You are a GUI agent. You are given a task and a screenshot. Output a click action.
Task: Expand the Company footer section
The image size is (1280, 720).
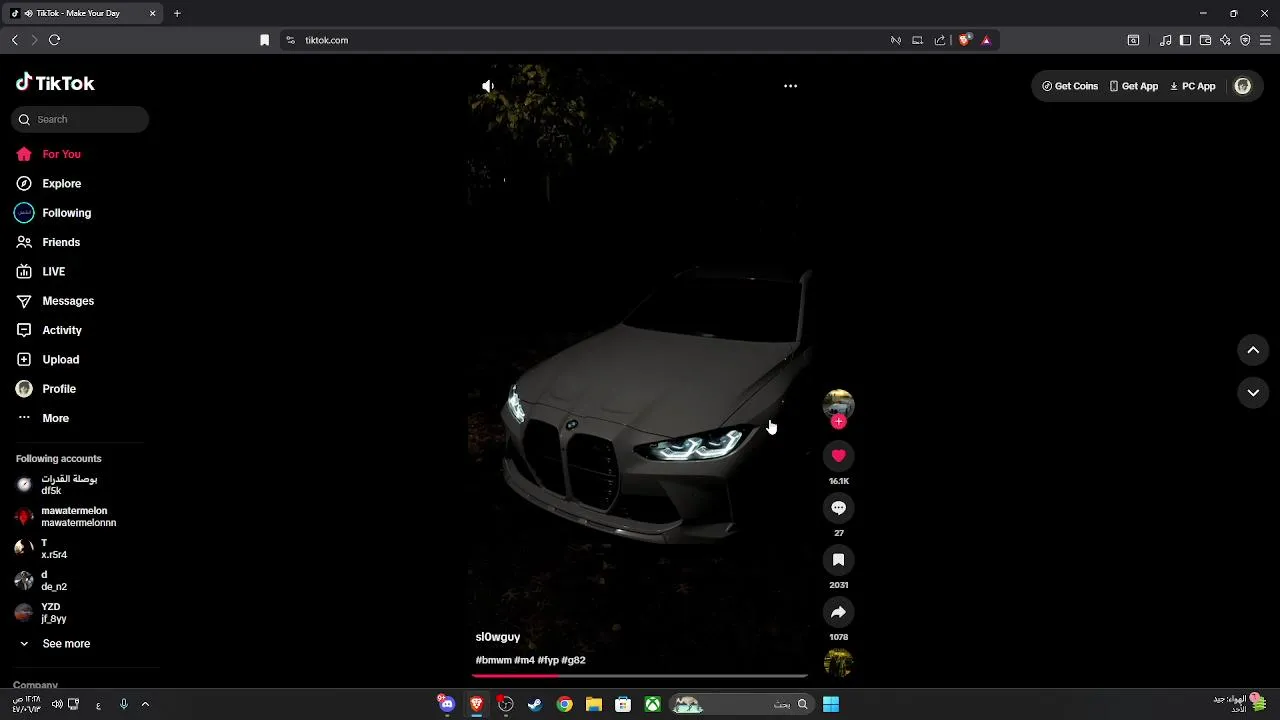tap(35, 685)
